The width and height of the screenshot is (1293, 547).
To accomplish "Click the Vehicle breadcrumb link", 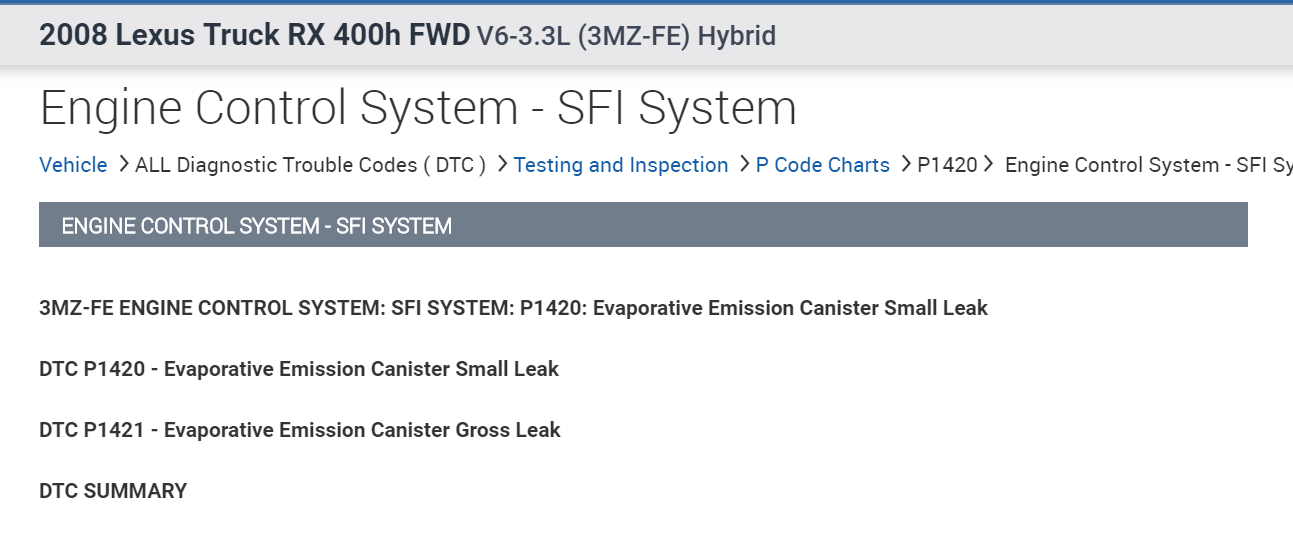I will pyautogui.click(x=73, y=165).
